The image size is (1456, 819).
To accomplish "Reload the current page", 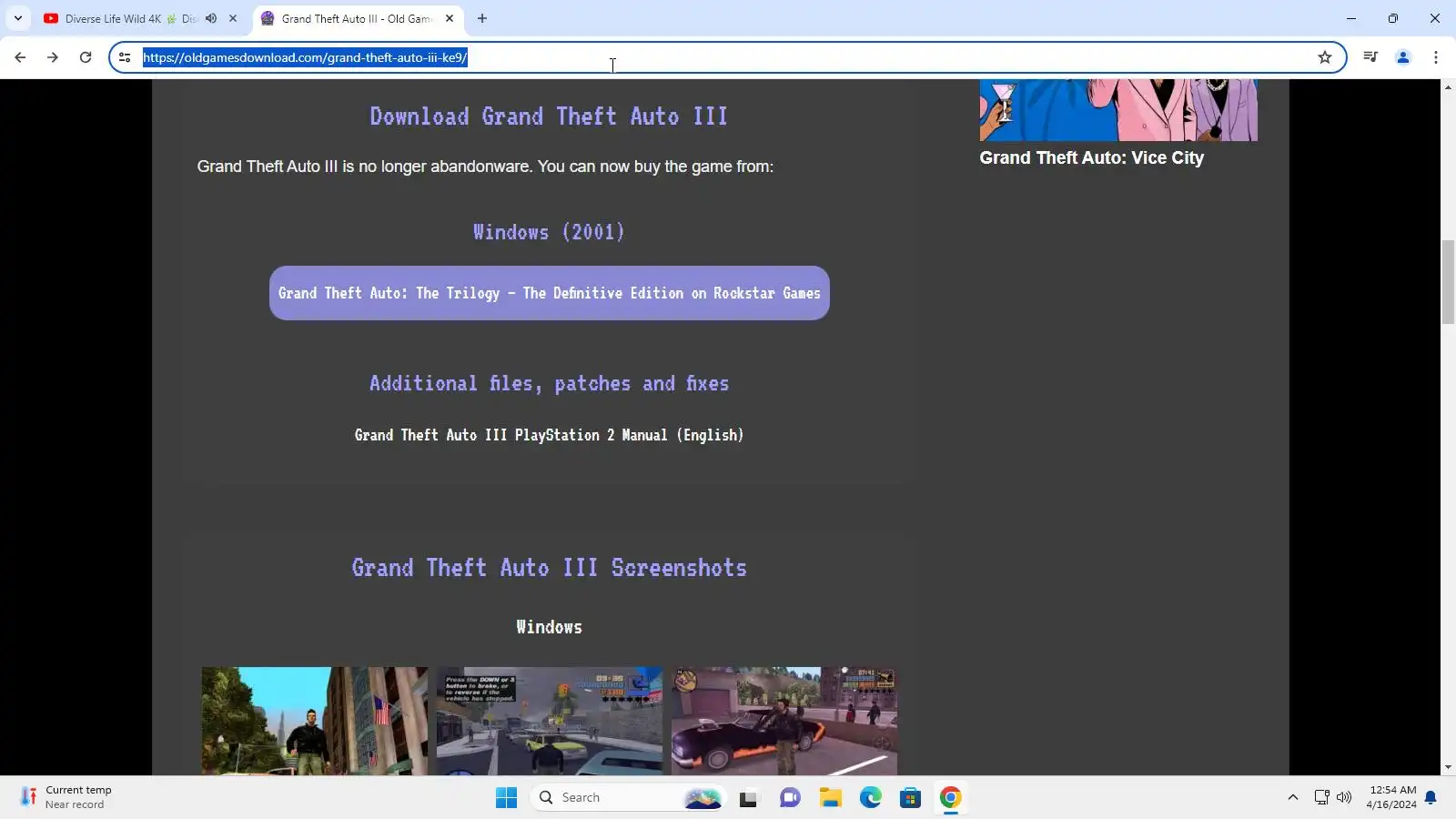I will coord(86,57).
